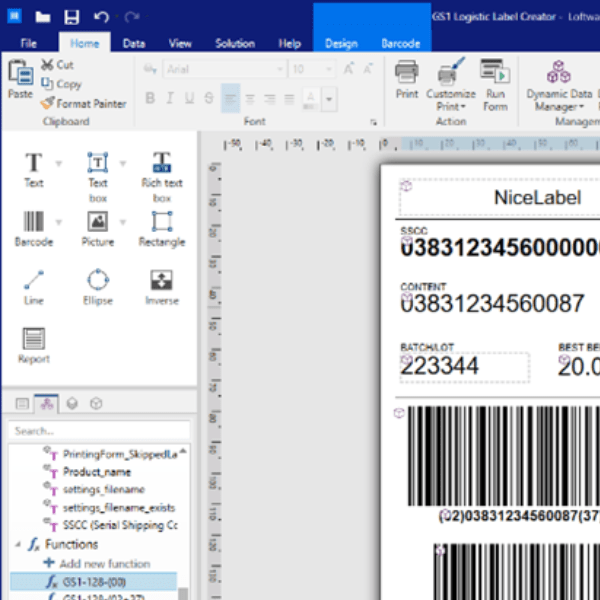Screen dimensions: 600x600
Task: Select the settings_filename variable
Action: (x=103, y=489)
